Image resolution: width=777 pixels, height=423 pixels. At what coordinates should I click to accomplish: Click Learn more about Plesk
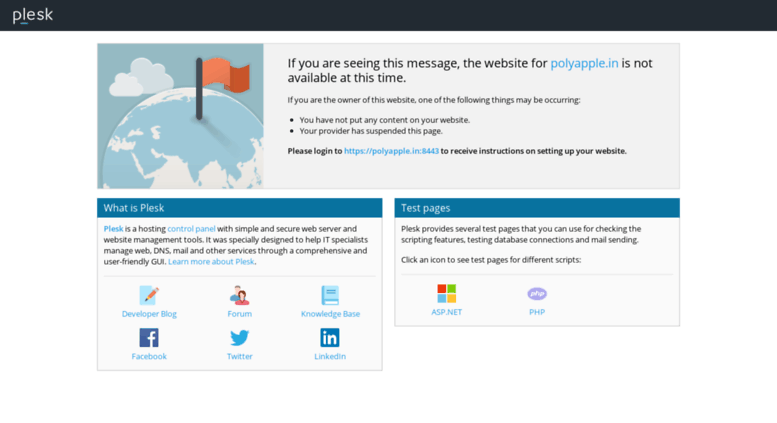click(x=211, y=262)
